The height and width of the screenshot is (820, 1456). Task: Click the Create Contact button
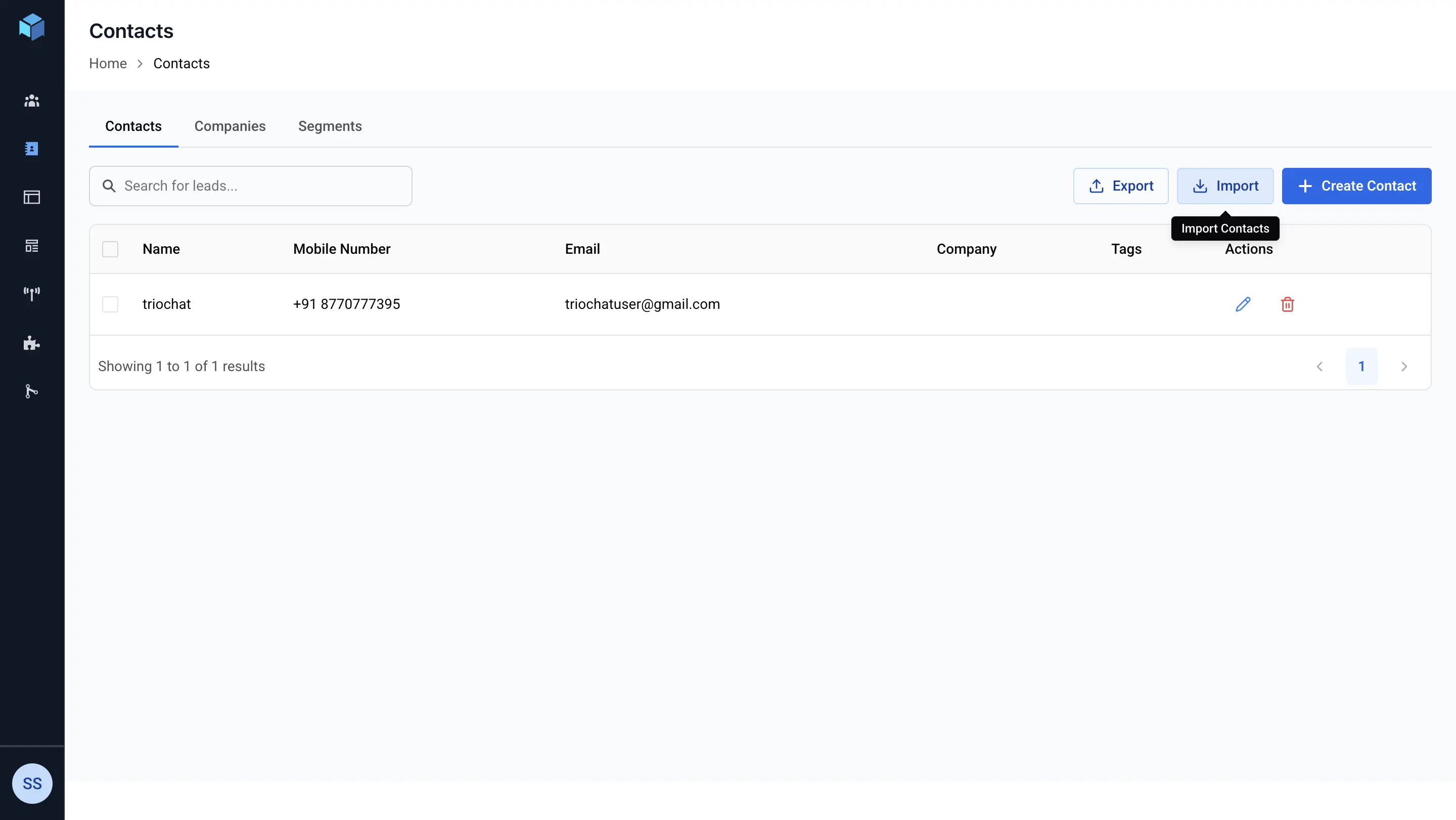pyautogui.click(x=1356, y=186)
